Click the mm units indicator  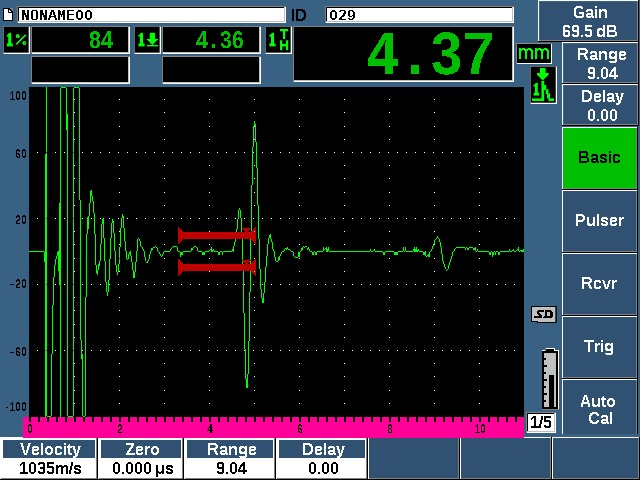point(534,53)
